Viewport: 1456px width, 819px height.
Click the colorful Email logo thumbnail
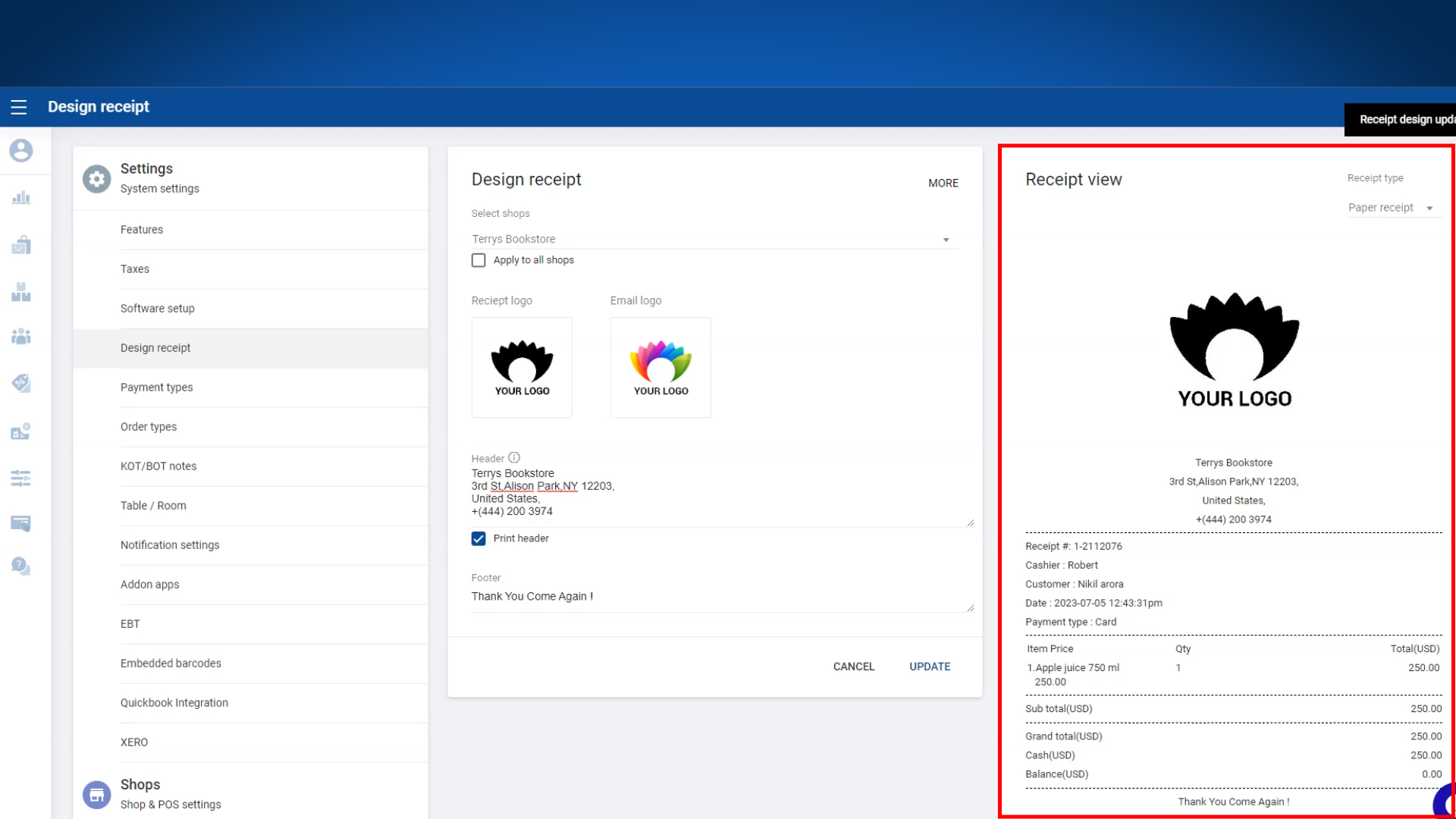661,367
